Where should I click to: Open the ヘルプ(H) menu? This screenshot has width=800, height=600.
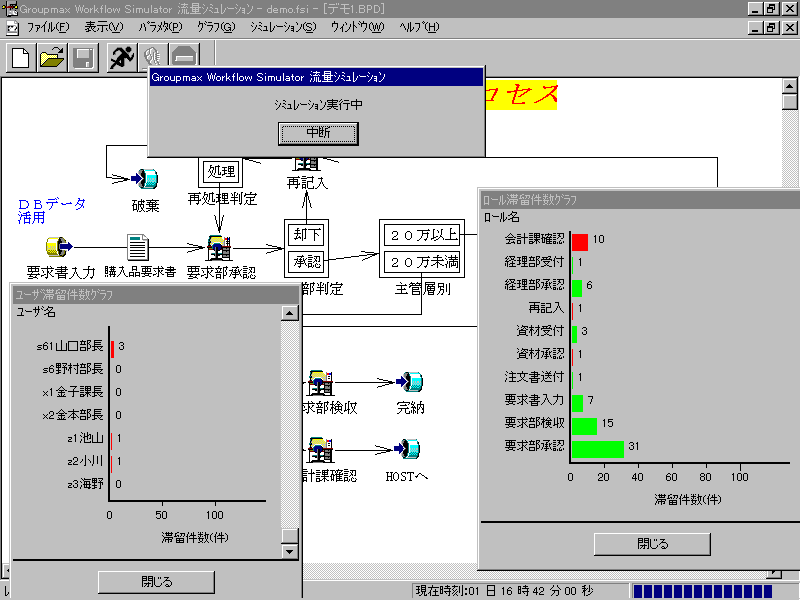click(419, 27)
